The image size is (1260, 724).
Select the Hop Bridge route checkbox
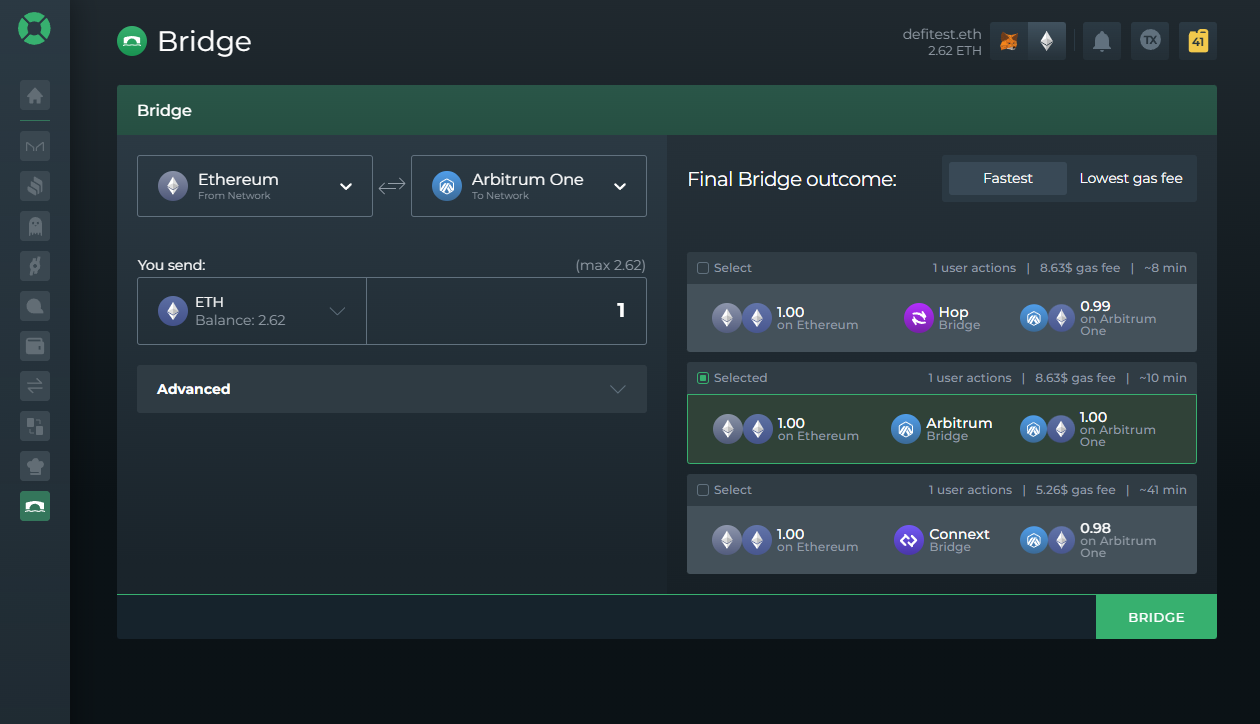coord(701,267)
